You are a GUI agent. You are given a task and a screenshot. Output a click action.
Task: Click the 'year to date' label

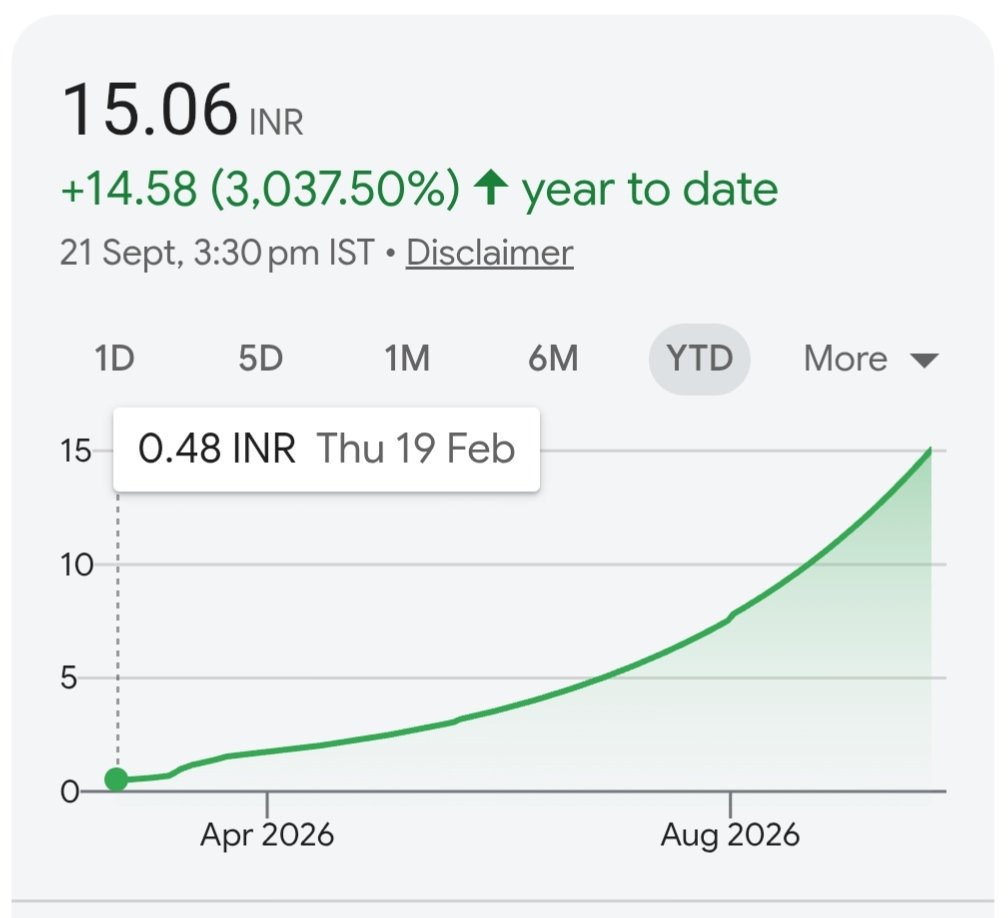coord(649,190)
